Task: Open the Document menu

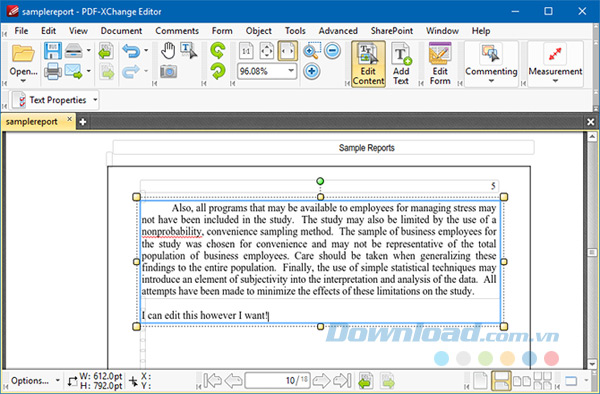Action: pyautogui.click(x=121, y=31)
